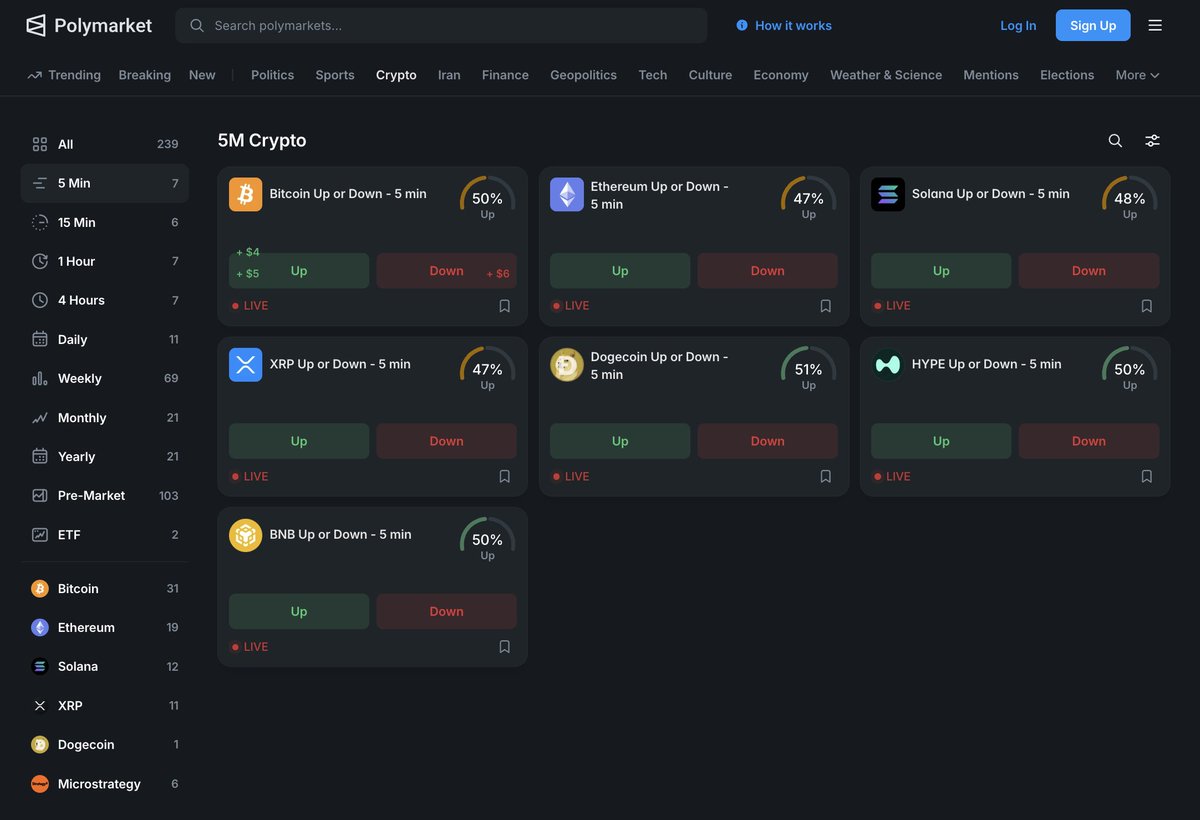Focus the Search polymarkets input field
Viewport: 1200px width, 820px height.
click(x=441, y=25)
